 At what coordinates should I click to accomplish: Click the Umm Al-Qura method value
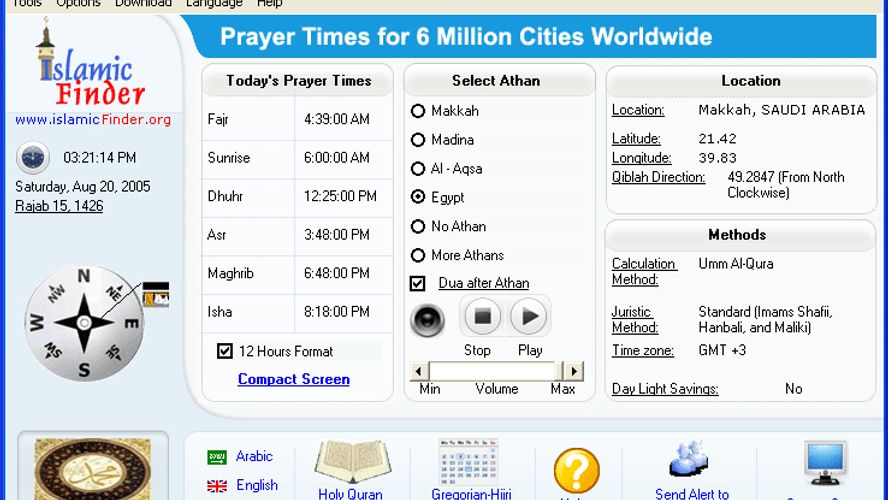point(736,264)
